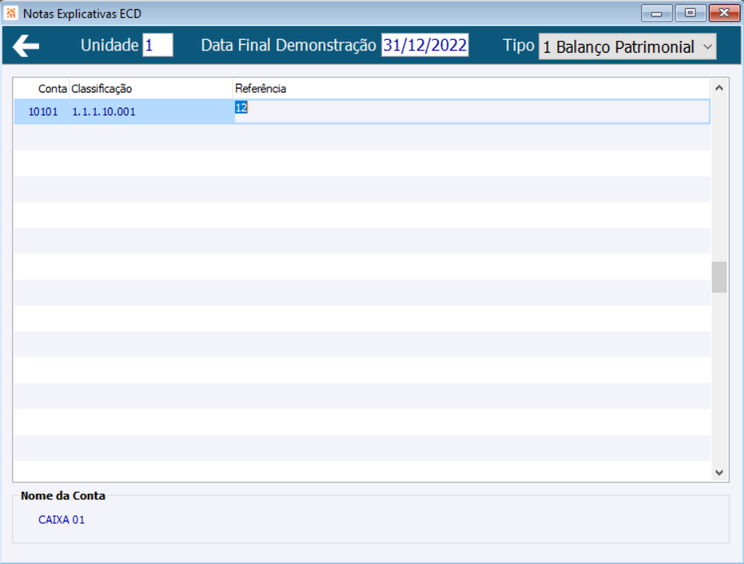Click the vertical scrollbar thumb

tap(719, 277)
